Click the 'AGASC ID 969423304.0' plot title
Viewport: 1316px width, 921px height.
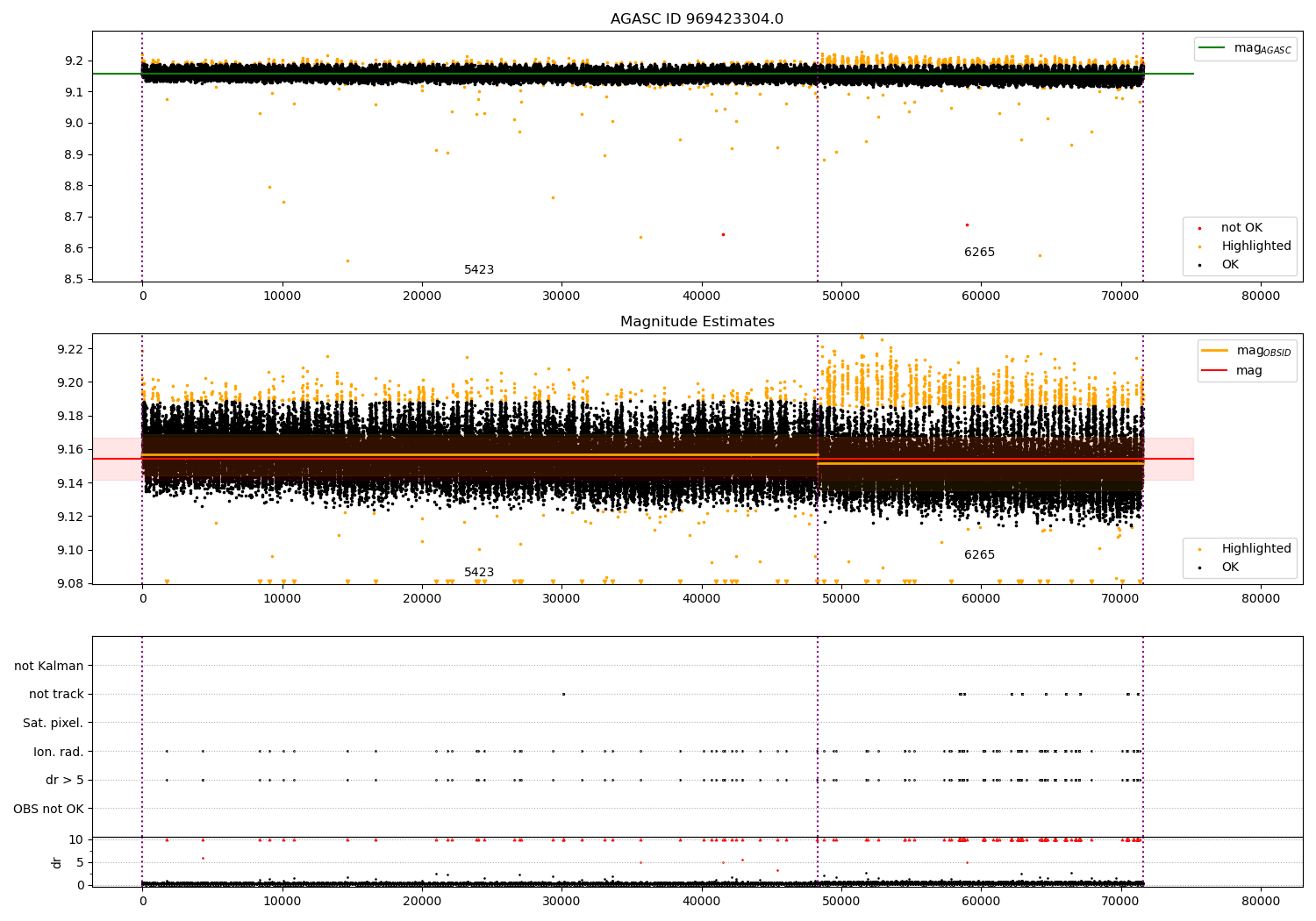point(697,19)
